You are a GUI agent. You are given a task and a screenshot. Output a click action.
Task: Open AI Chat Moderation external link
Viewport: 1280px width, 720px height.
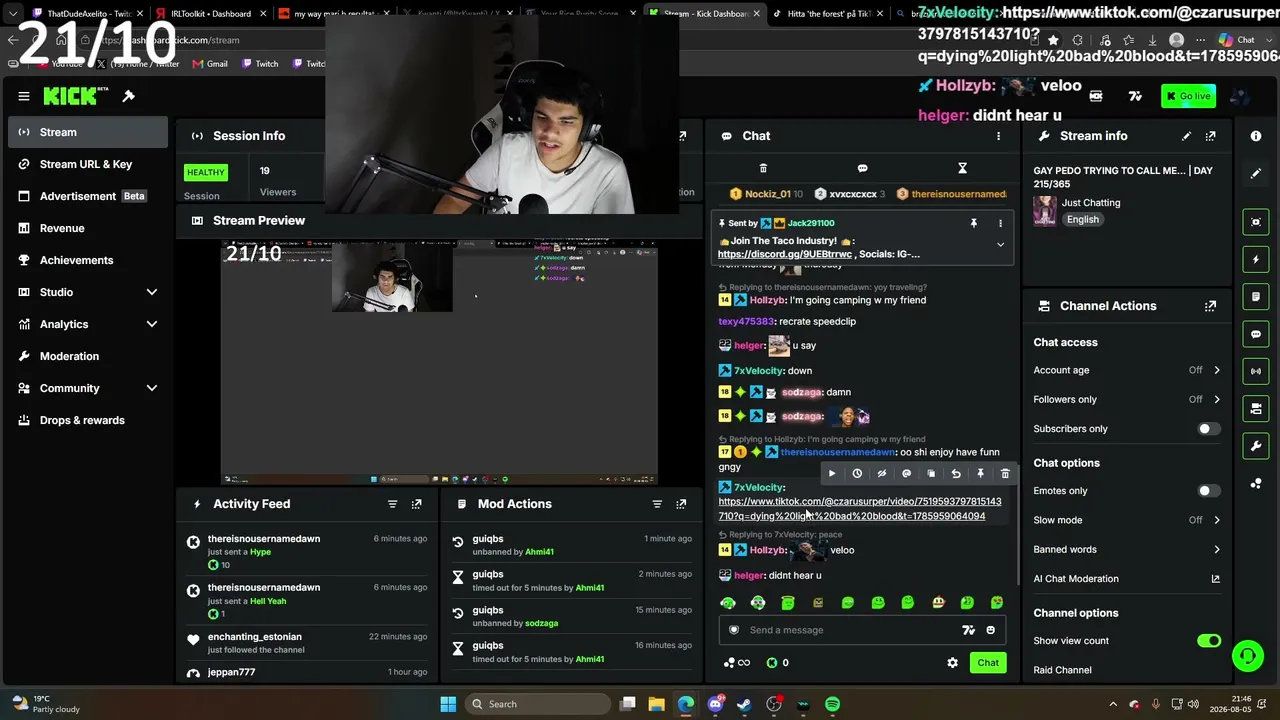(x=1216, y=579)
